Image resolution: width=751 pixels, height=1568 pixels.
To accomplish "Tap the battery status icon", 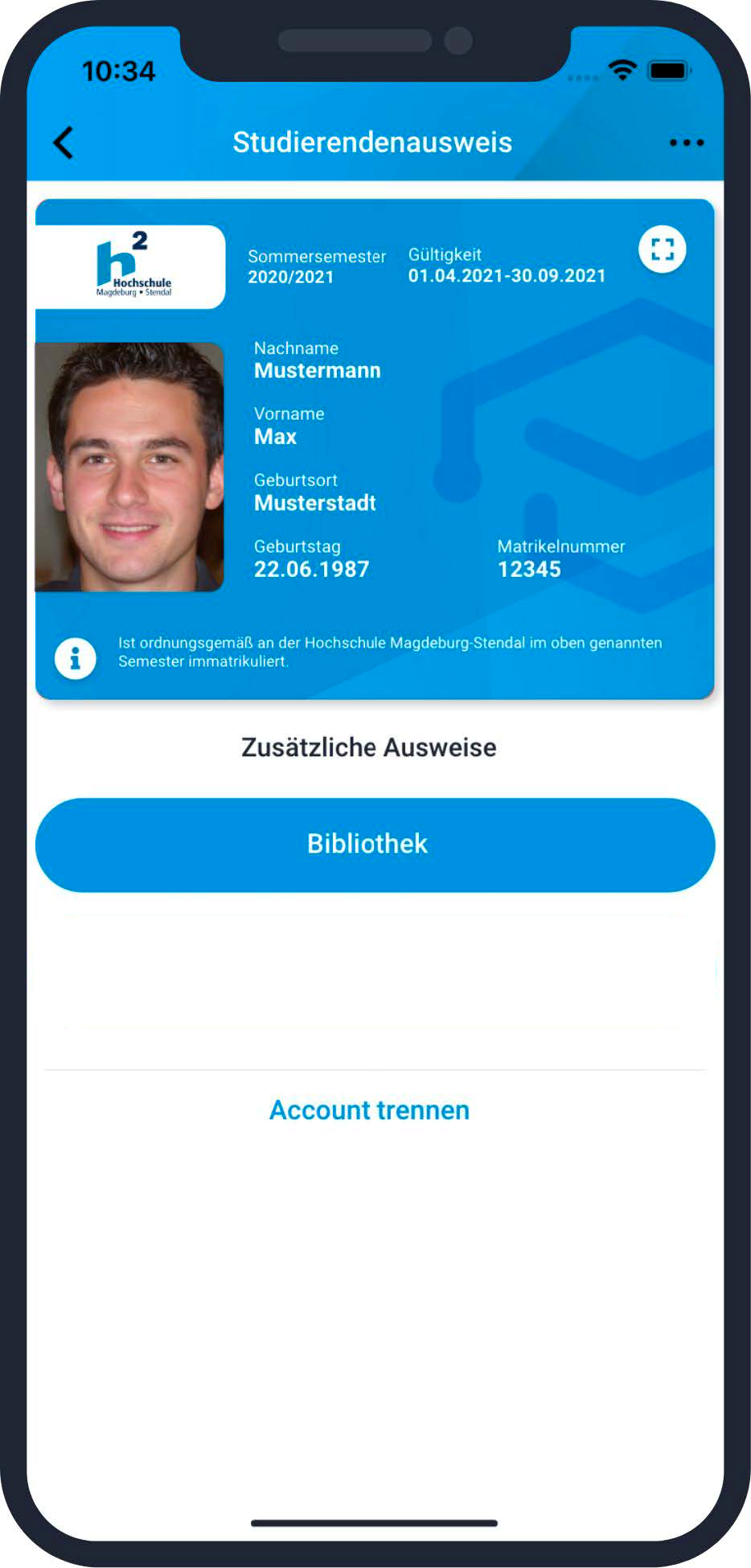I will (669, 71).
